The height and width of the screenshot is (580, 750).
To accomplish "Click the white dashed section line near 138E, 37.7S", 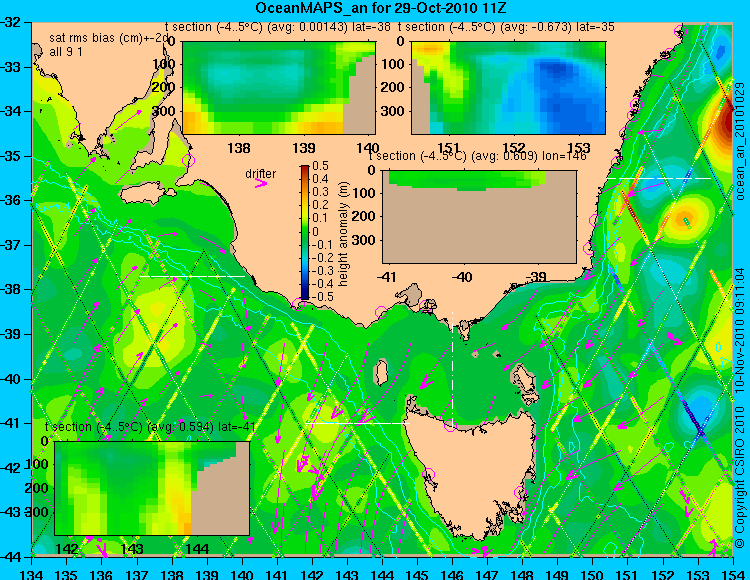I will pos(192,276).
